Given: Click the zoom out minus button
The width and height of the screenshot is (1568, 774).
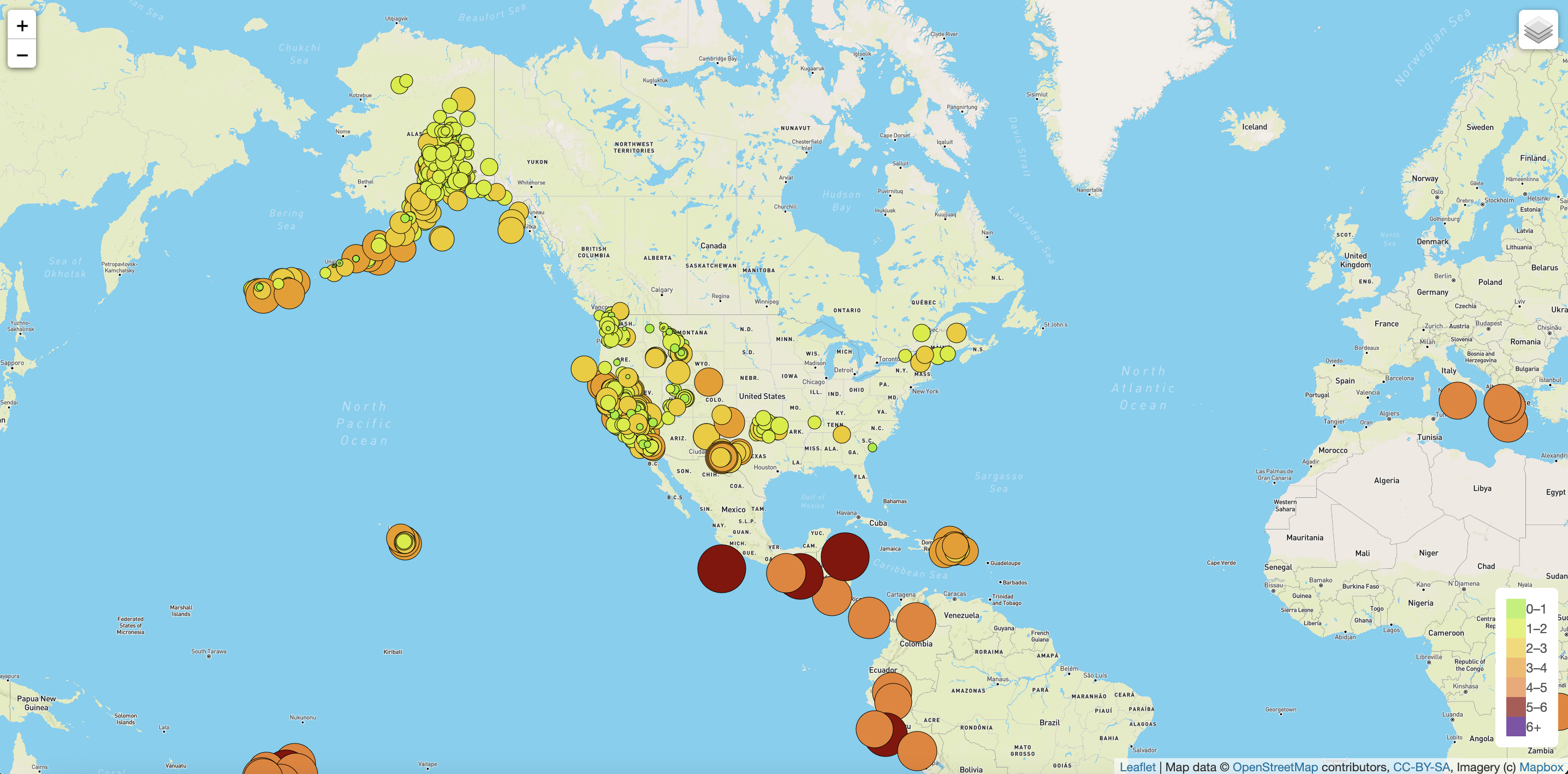Looking at the screenshot, I should 22,55.
